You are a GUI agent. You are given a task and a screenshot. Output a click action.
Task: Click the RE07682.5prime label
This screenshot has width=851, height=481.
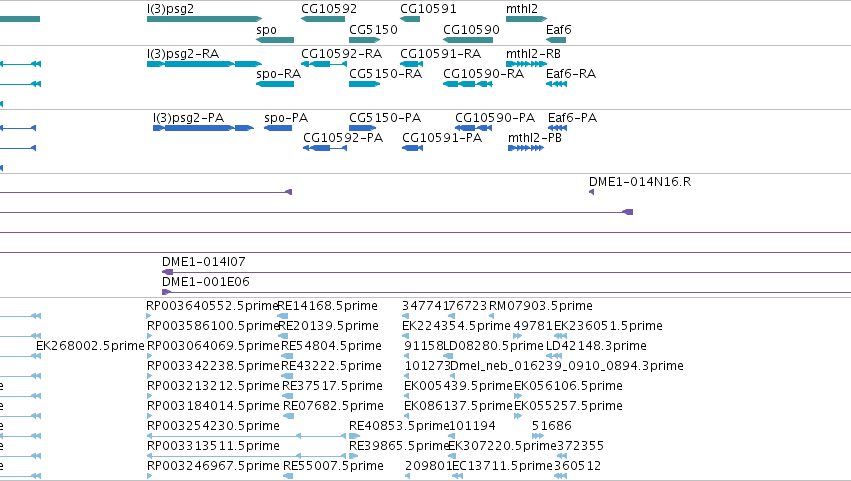(334, 406)
